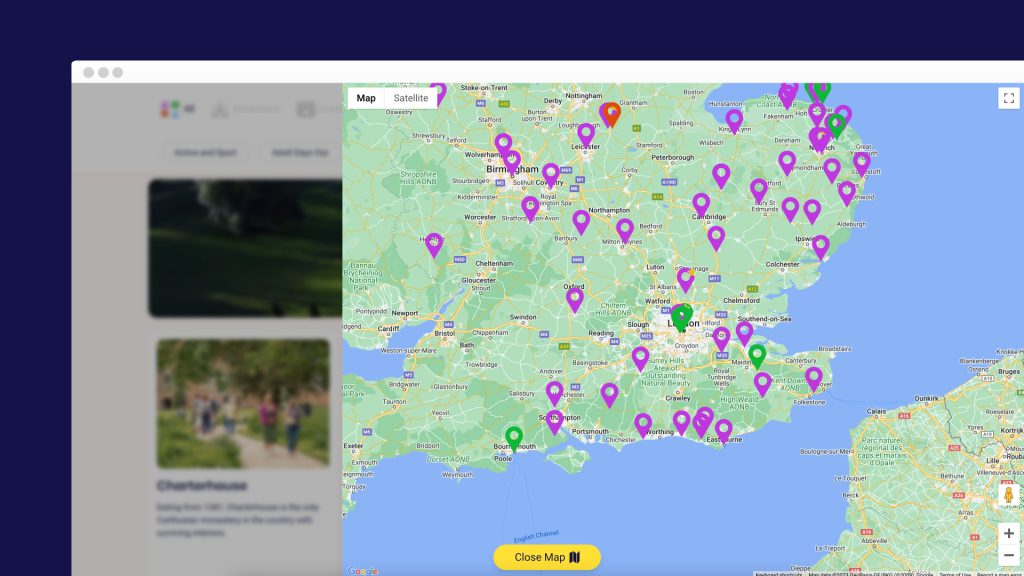Image resolution: width=1024 pixels, height=576 pixels.
Task: Toggle fullscreen map view
Action: (1008, 98)
